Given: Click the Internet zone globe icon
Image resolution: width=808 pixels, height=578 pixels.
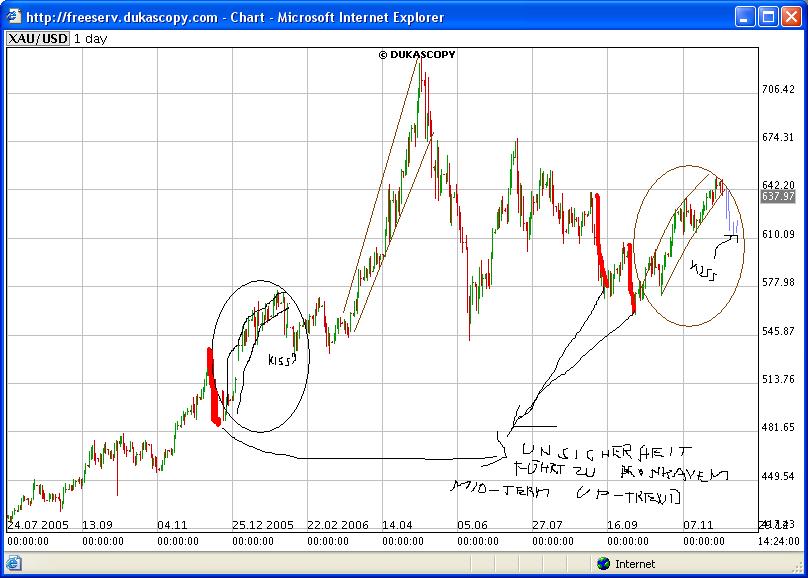Looking at the screenshot, I should click(x=602, y=564).
